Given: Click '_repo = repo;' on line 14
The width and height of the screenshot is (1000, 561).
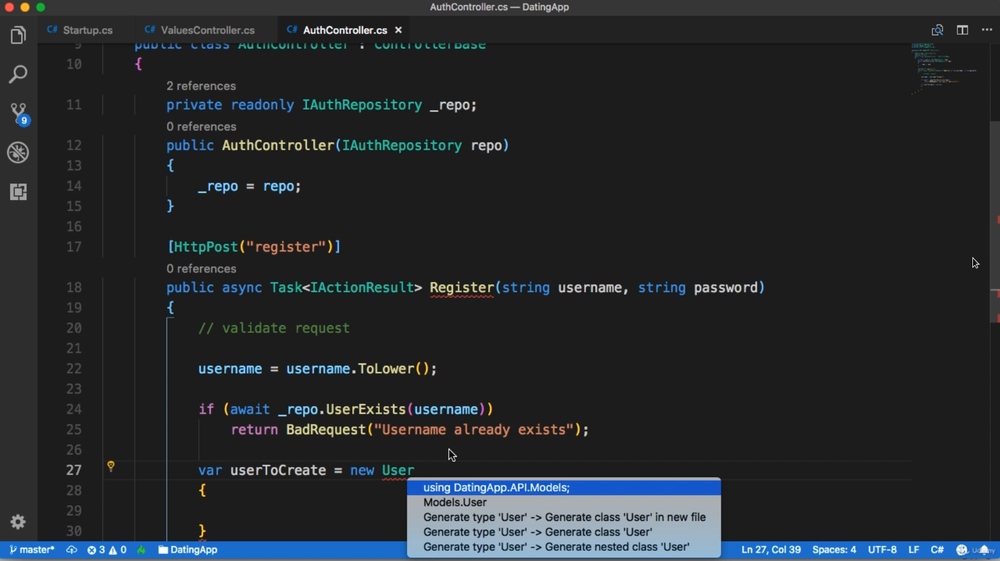Looking at the screenshot, I should pyautogui.click(x=249, y=187).
